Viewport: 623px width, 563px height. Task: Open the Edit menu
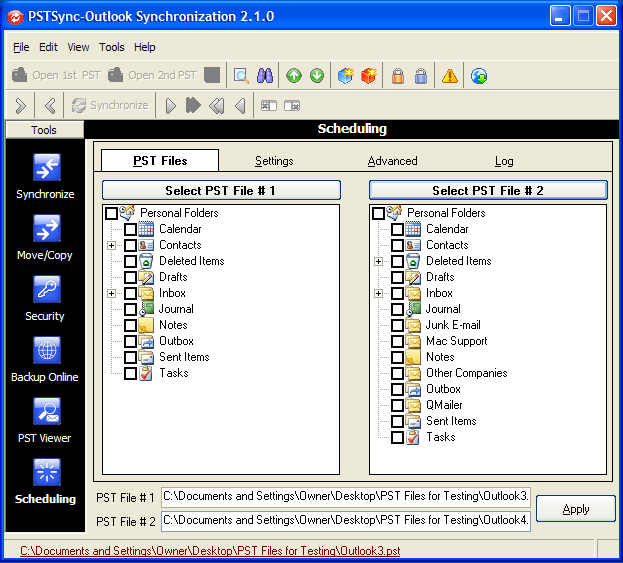(x=48, y=47)
